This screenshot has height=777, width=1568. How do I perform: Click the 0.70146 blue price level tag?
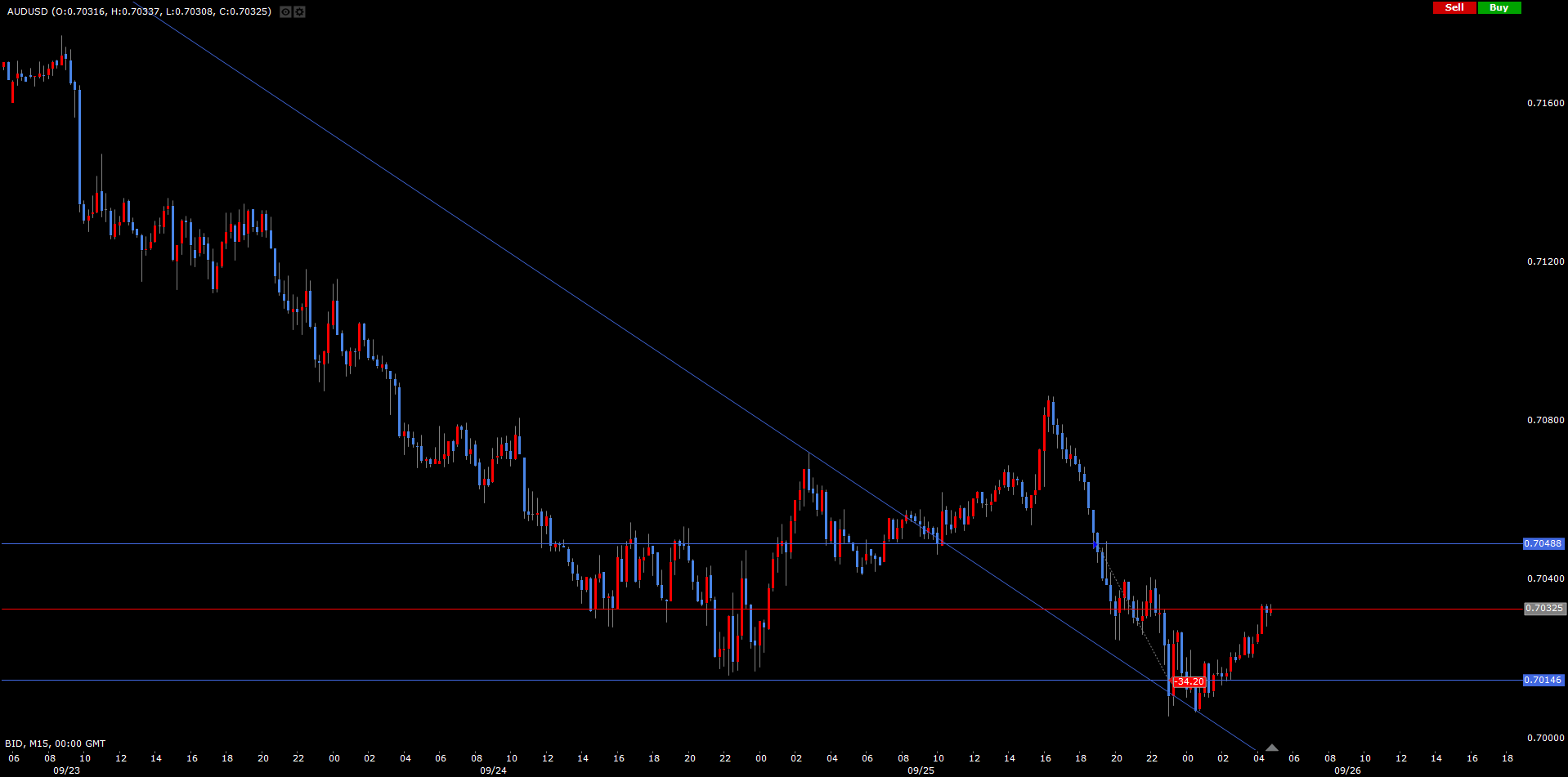(x=1543, y=680)
